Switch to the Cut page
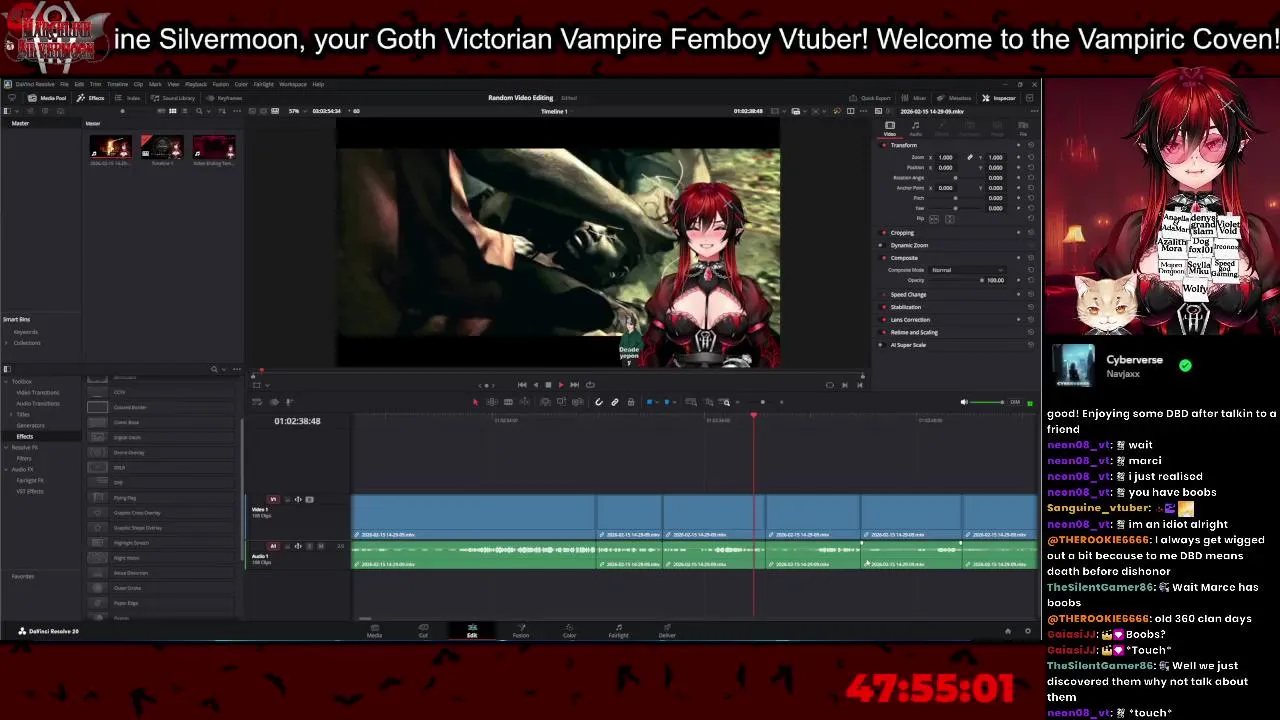1280x720 pixels. [x=423, y=631]
